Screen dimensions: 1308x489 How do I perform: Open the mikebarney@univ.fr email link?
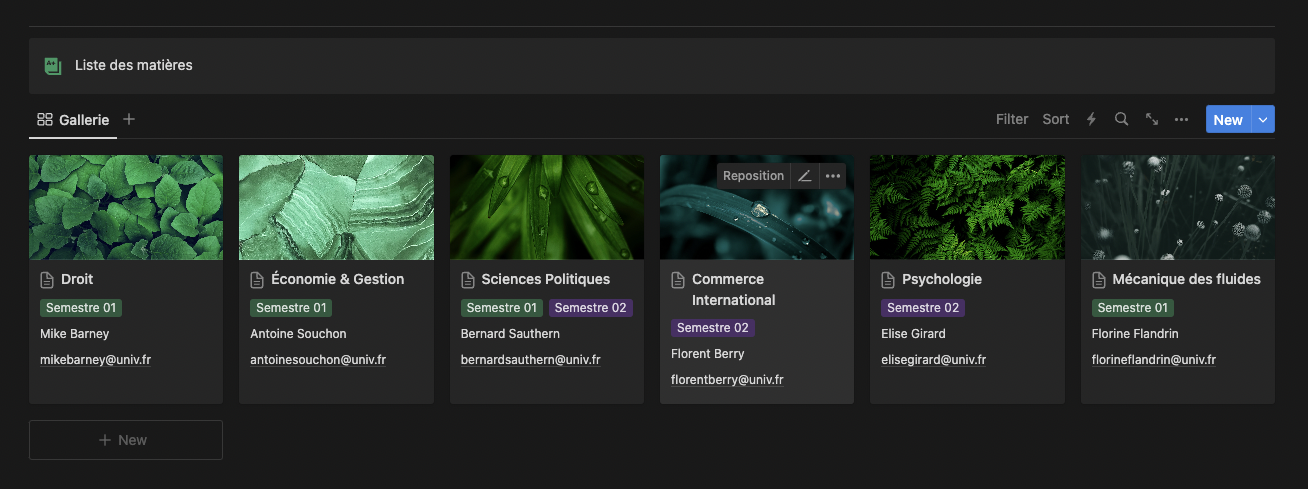pos(95,360)
